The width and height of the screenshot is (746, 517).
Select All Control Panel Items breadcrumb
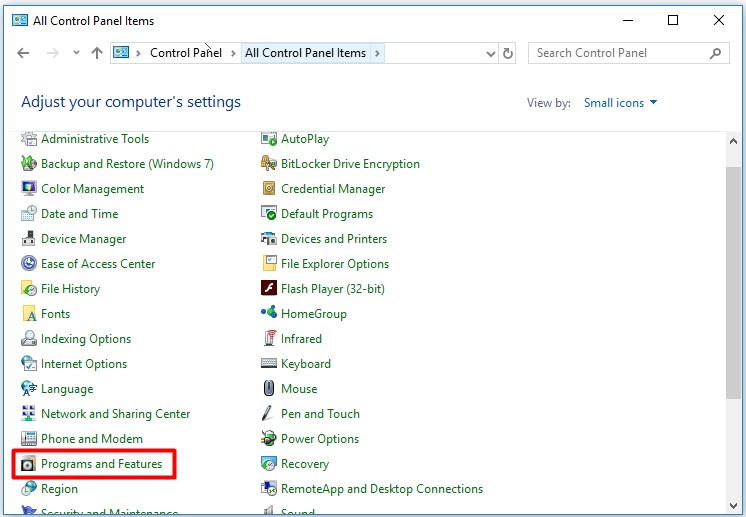(x=305, y=53)
